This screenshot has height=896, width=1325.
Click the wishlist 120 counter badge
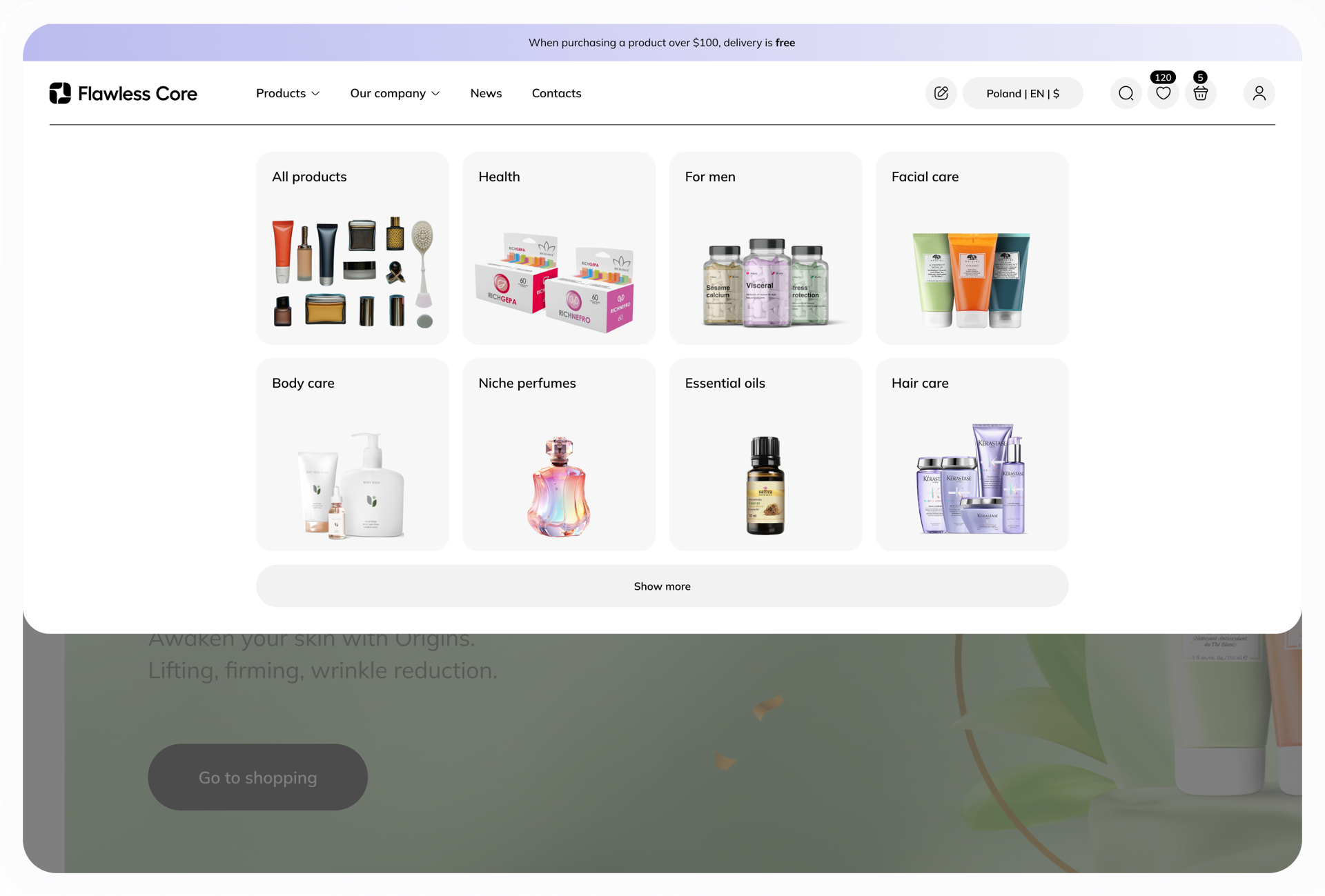coord(1163,77)
